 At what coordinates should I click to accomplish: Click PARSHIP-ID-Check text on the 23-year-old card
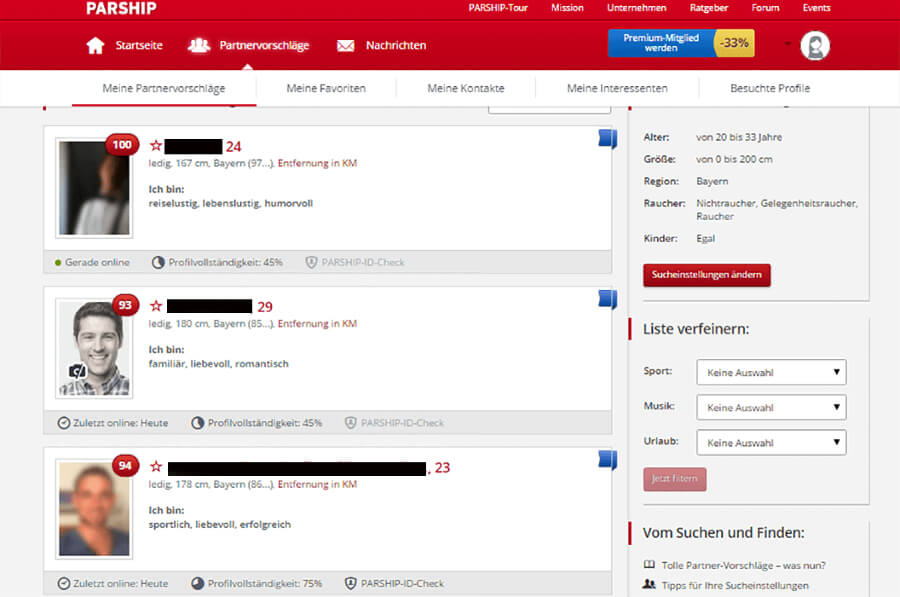tap(402, 584)
